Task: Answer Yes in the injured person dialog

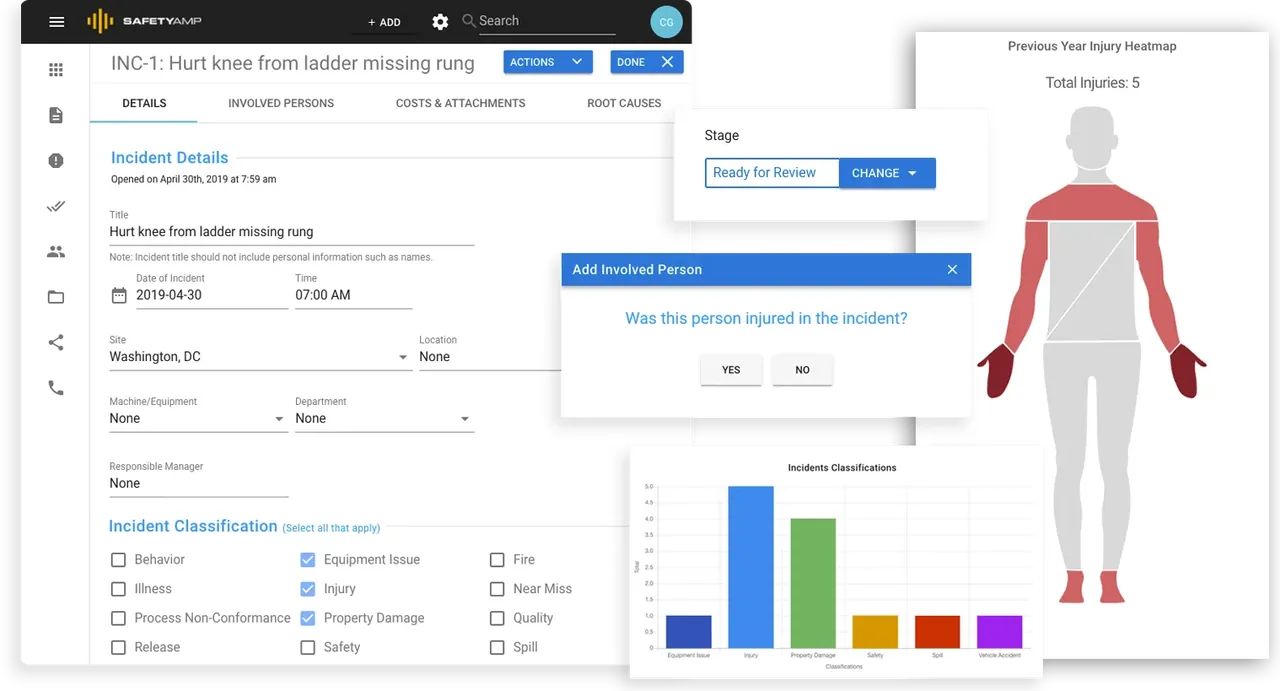Action: click(x=731, y=370)
